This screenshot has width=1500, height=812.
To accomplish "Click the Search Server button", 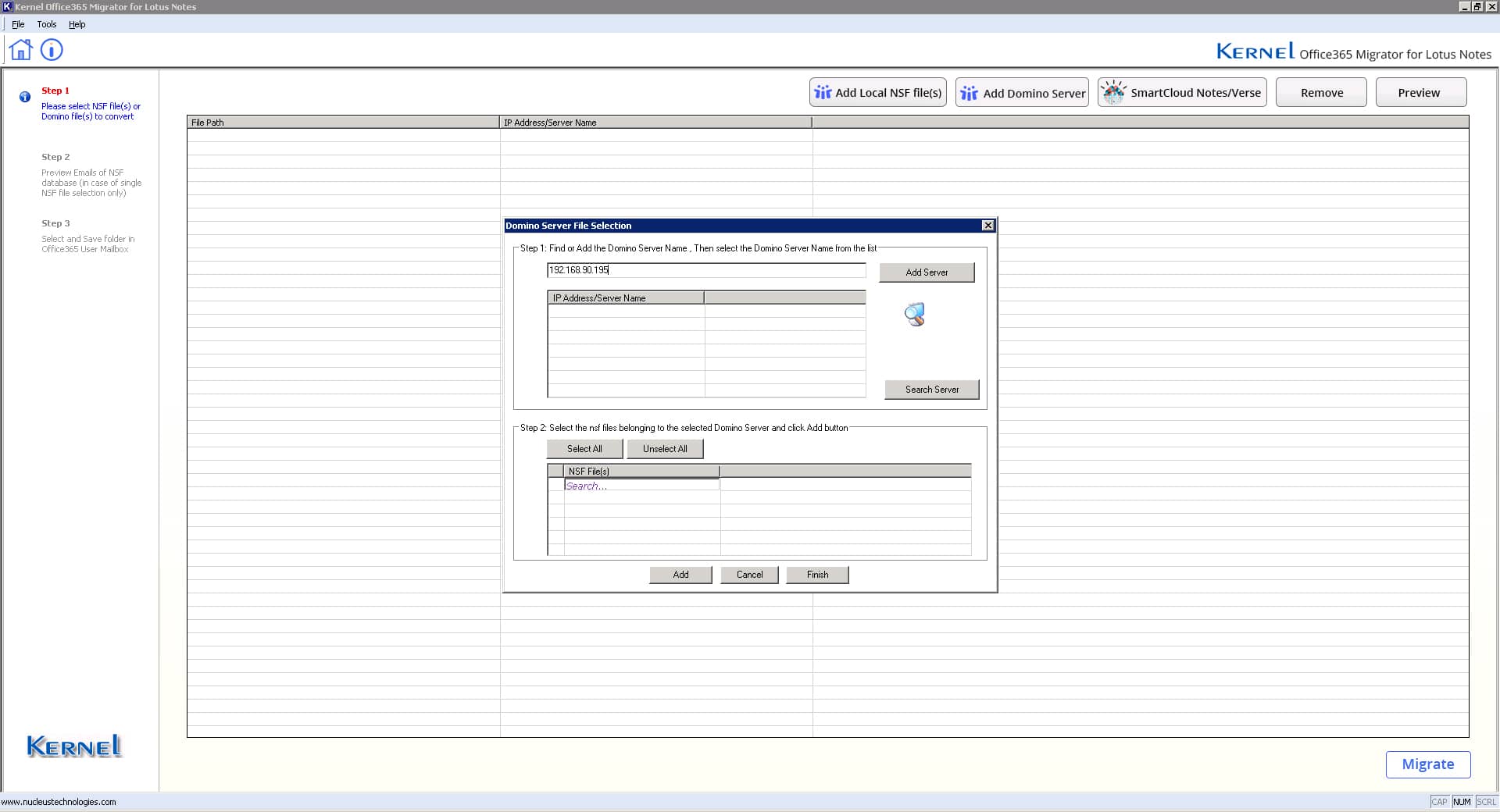I will coord(932,390).
